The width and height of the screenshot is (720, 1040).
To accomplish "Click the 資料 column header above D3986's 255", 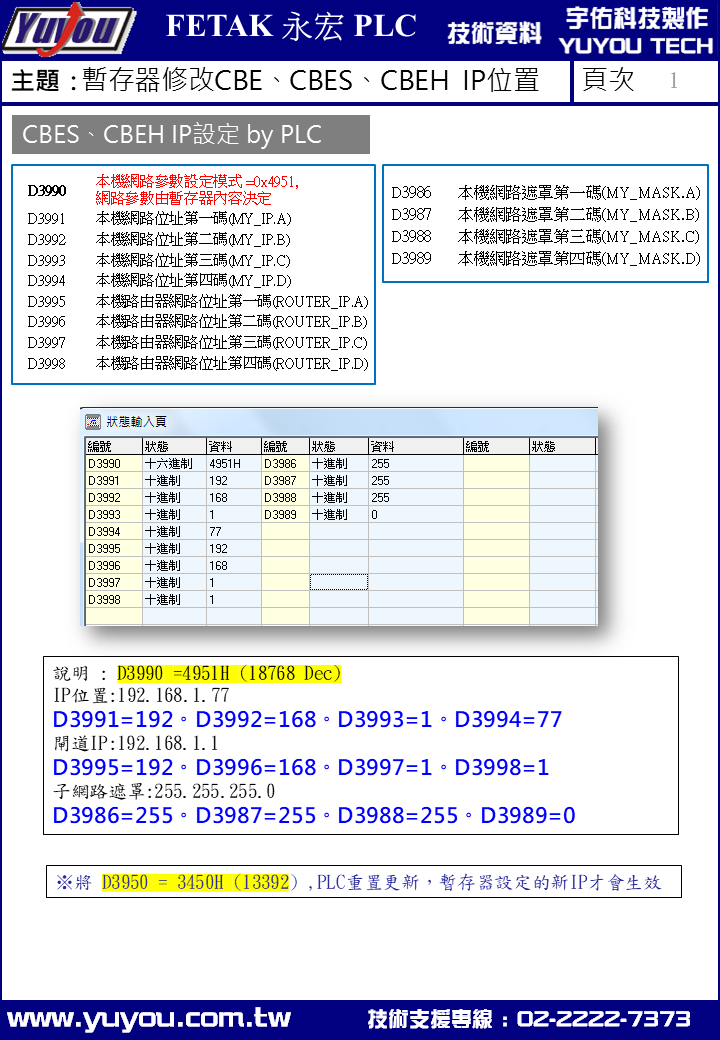I will 416,446.
